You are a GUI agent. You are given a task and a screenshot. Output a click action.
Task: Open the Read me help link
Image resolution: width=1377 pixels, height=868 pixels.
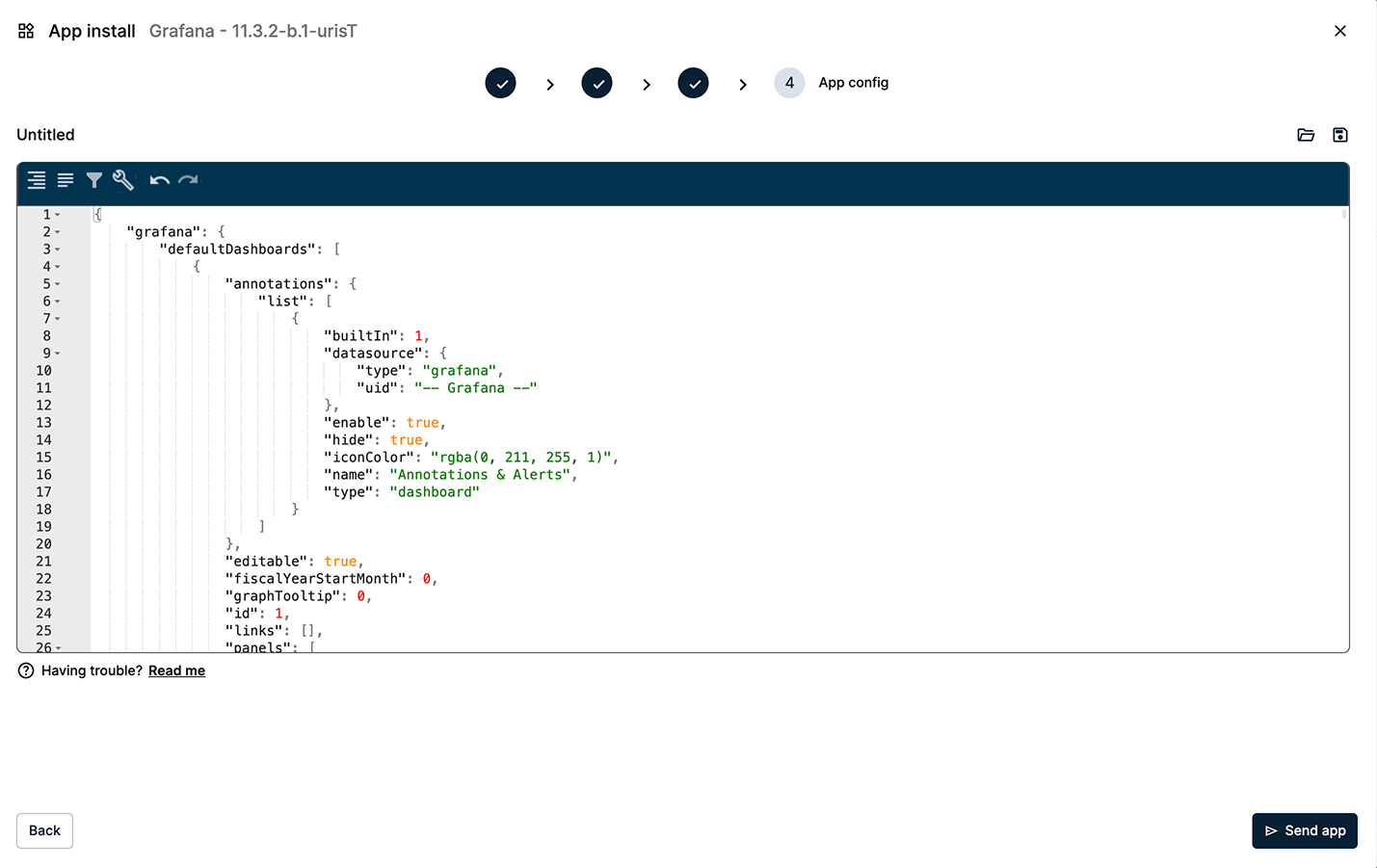[176, 671]
